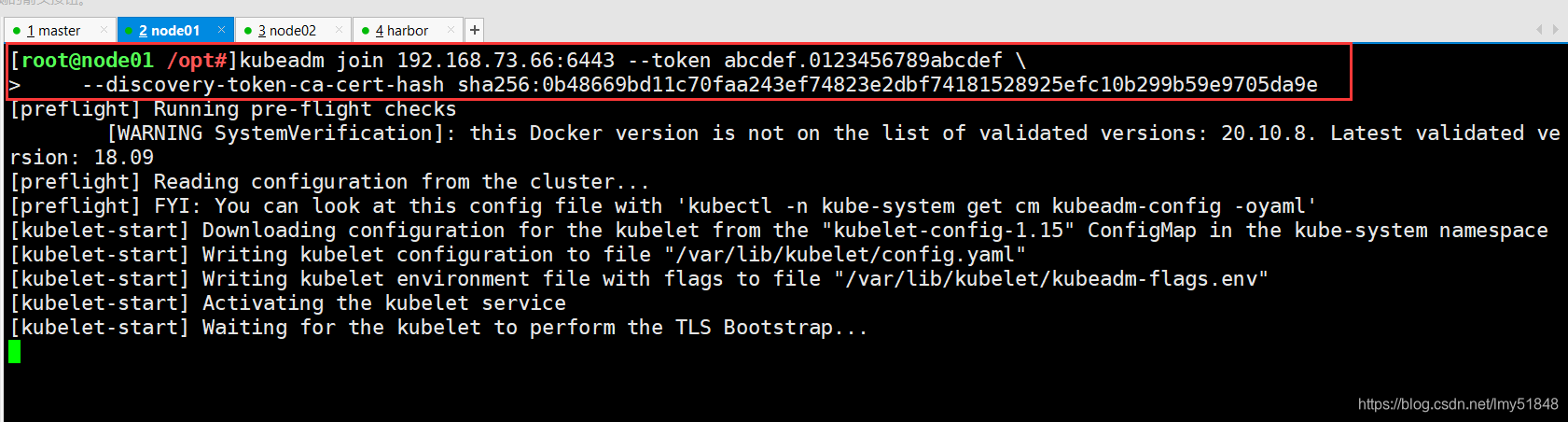Switch to the master session tab
The image size is (1568, 422).
click(x=59, y=31)
